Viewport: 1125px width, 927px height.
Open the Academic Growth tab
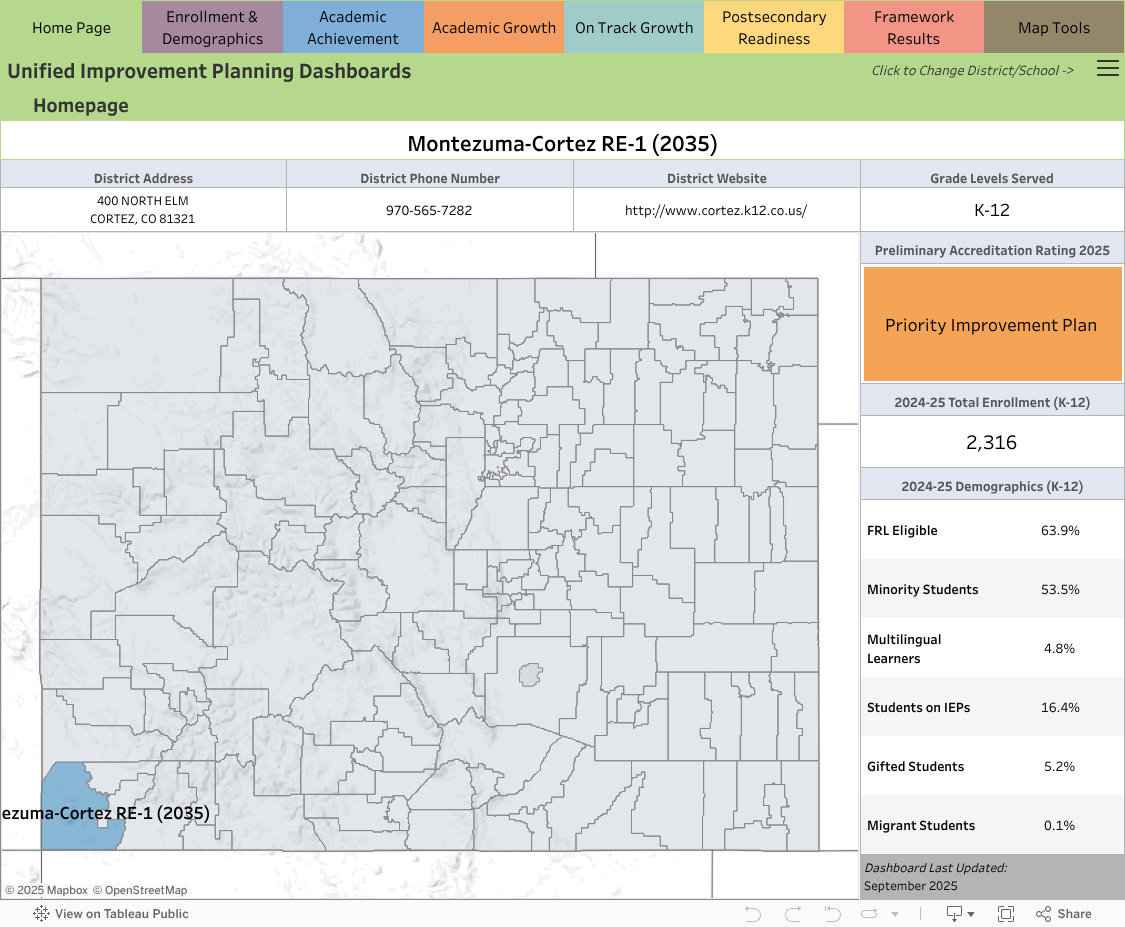click(494, 27)
